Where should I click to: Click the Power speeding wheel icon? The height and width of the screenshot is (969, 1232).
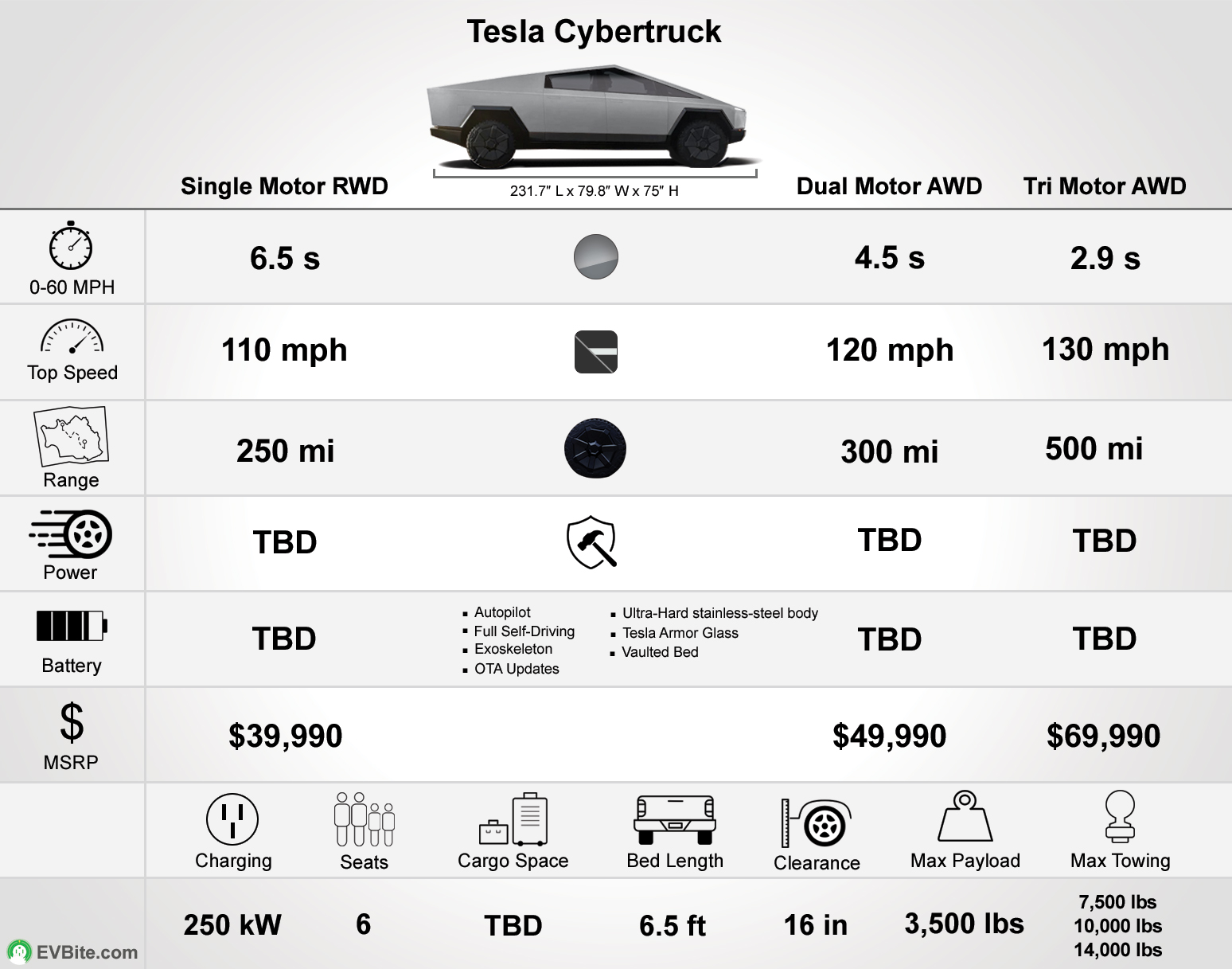71,534
